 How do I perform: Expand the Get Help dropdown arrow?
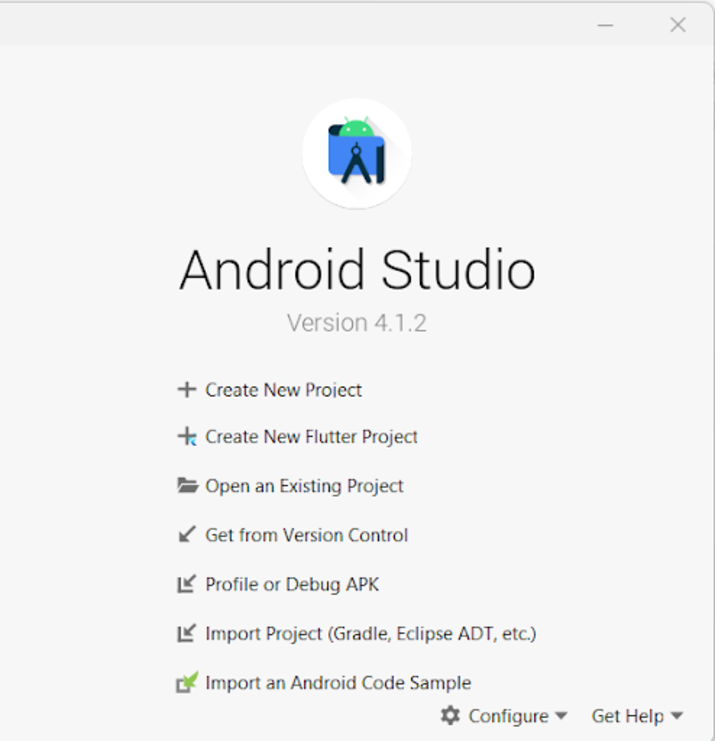pos(677,716)
